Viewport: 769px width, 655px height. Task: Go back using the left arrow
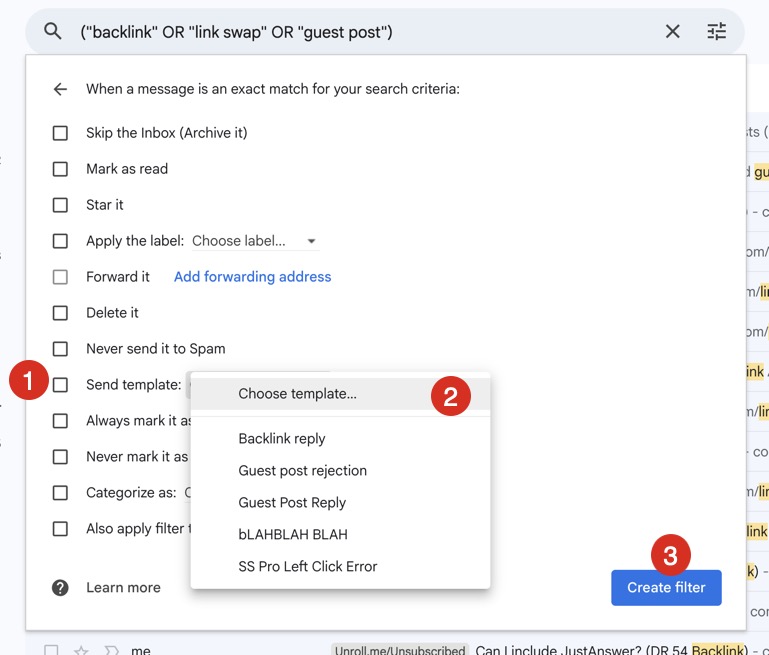(x=60, y=89)
